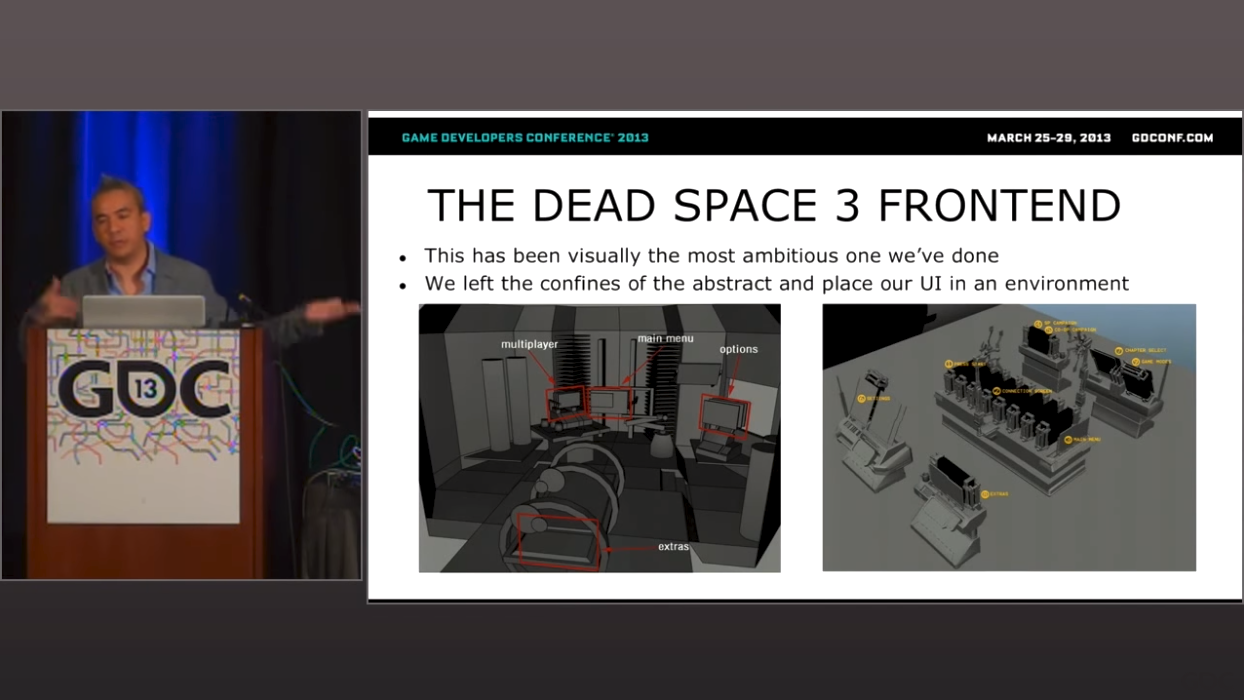The height and width of the screenshot is (700, 1244).
Task: Click the 'PRESS START' marker in right render
Action: [965, 364]
